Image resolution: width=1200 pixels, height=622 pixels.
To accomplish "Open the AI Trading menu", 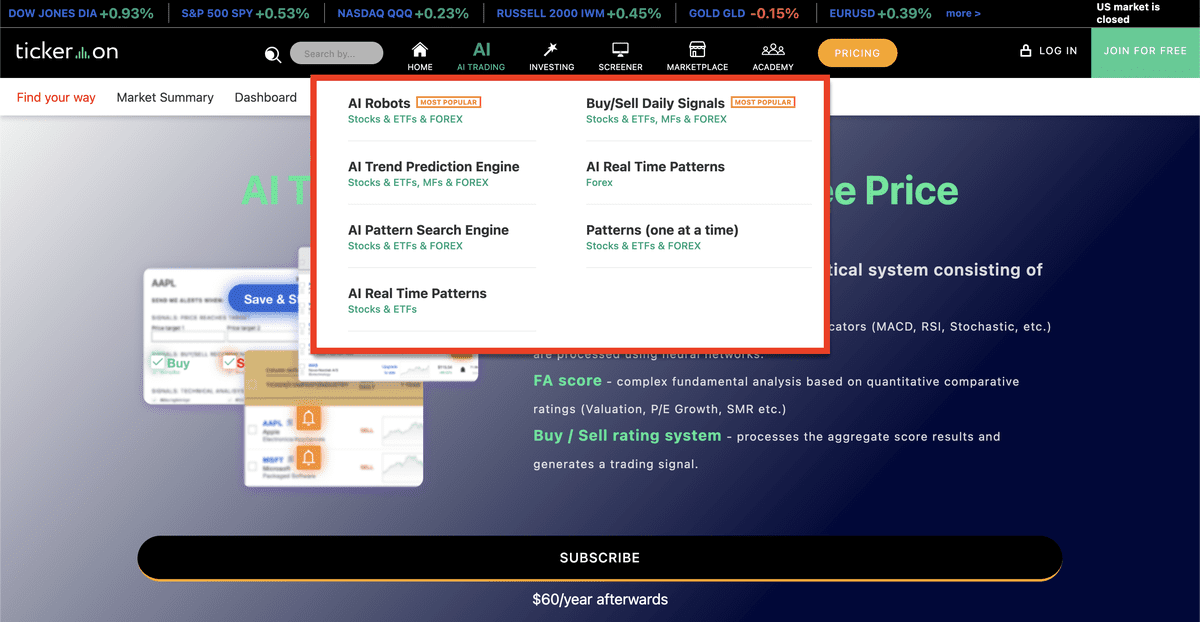I will pyautogui.click(x=481, y=56).
